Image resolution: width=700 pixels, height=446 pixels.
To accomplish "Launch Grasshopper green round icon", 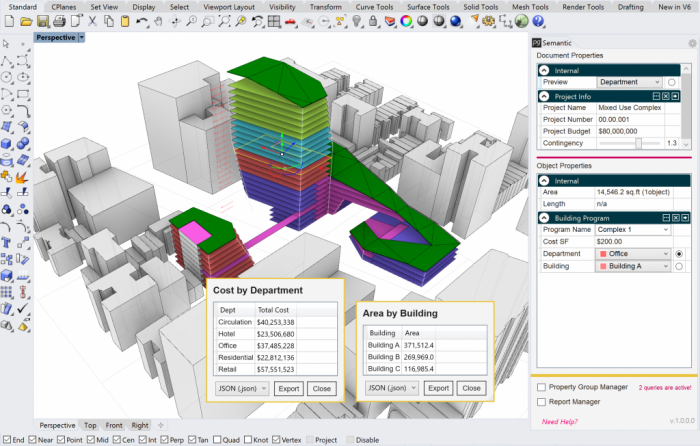I will (x=521, y=21).
